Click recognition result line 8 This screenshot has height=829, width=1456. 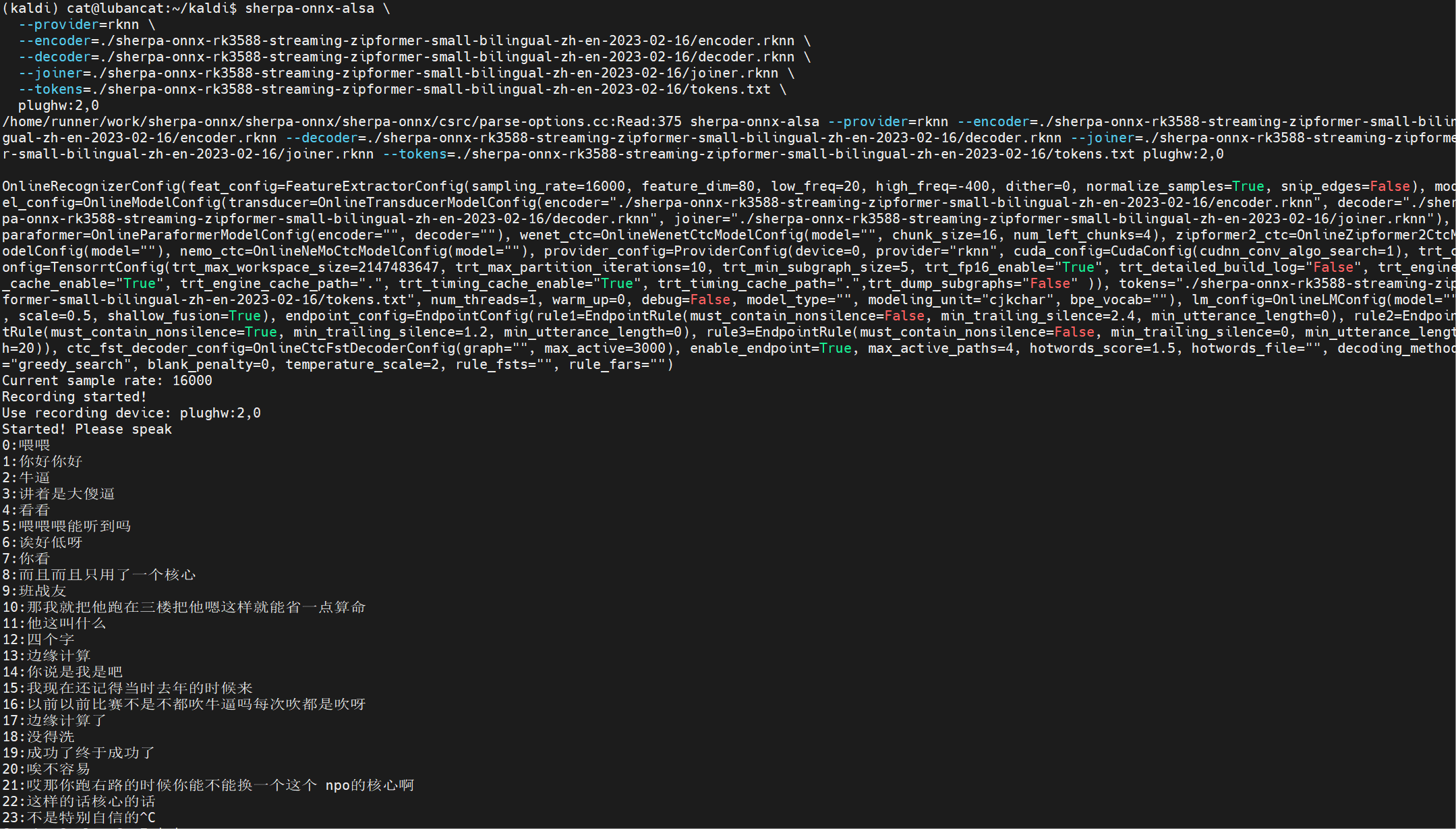tap(98, 575)
